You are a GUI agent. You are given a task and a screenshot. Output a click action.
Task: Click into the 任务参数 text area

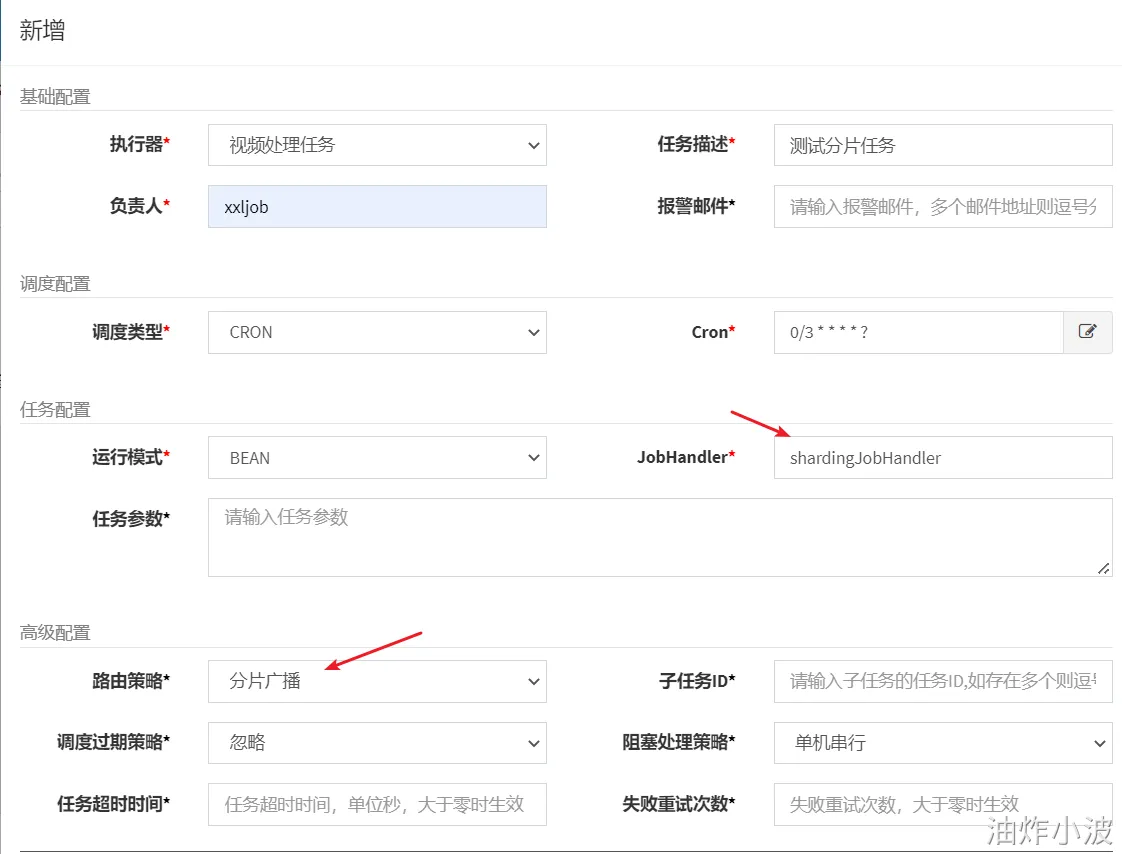(660, 538)
